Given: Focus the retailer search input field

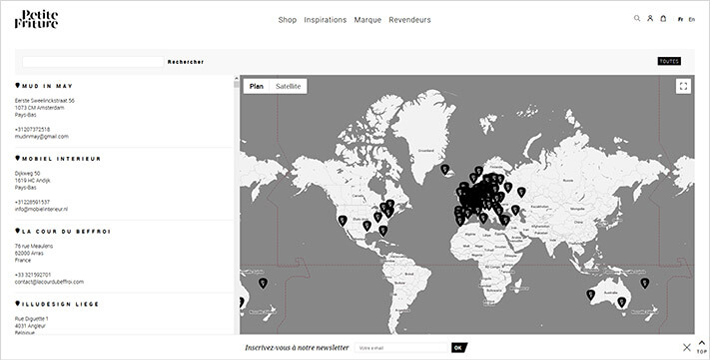Looking at the screenshot, I should pyautogui.click(x=93, y=62).
